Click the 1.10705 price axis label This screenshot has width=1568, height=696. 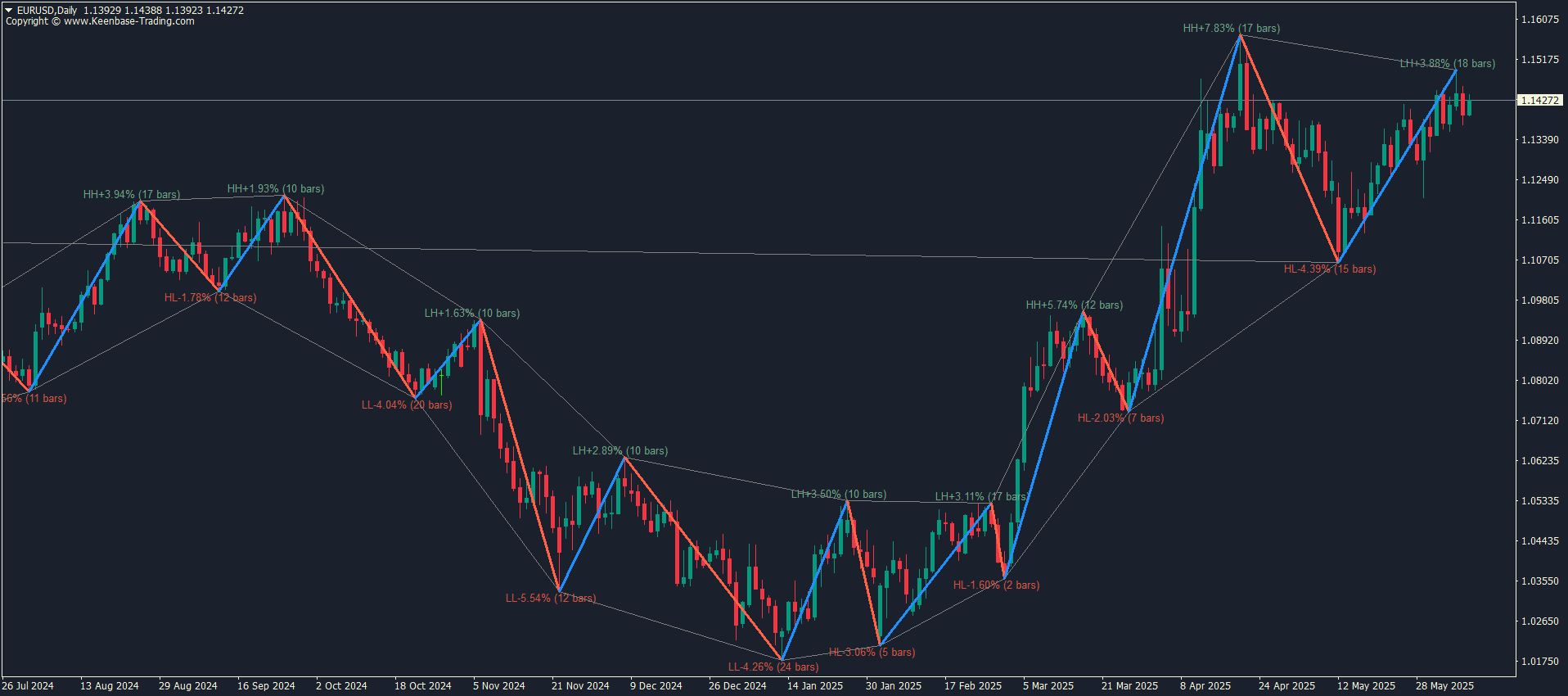coord(1540,260)
